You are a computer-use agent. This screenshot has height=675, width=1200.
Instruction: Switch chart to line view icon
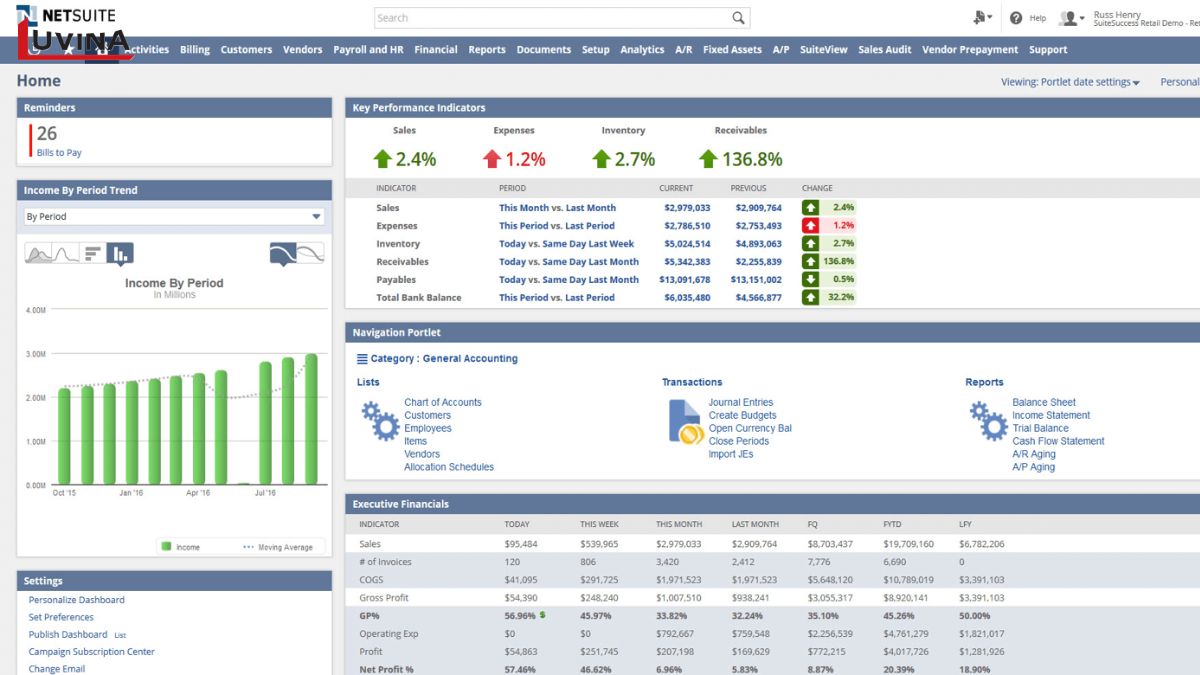pyautogui.click(x=65, y=254)
